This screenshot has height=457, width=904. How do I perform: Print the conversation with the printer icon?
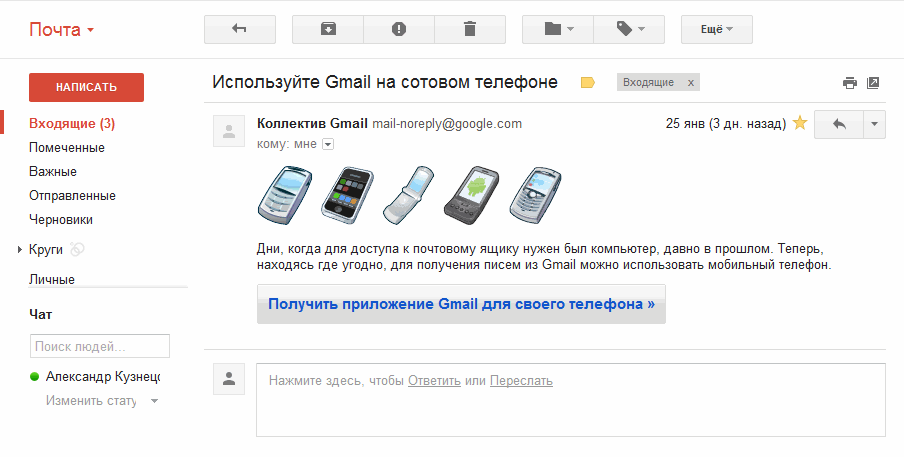pyautogui.click(x=849, y=83)
